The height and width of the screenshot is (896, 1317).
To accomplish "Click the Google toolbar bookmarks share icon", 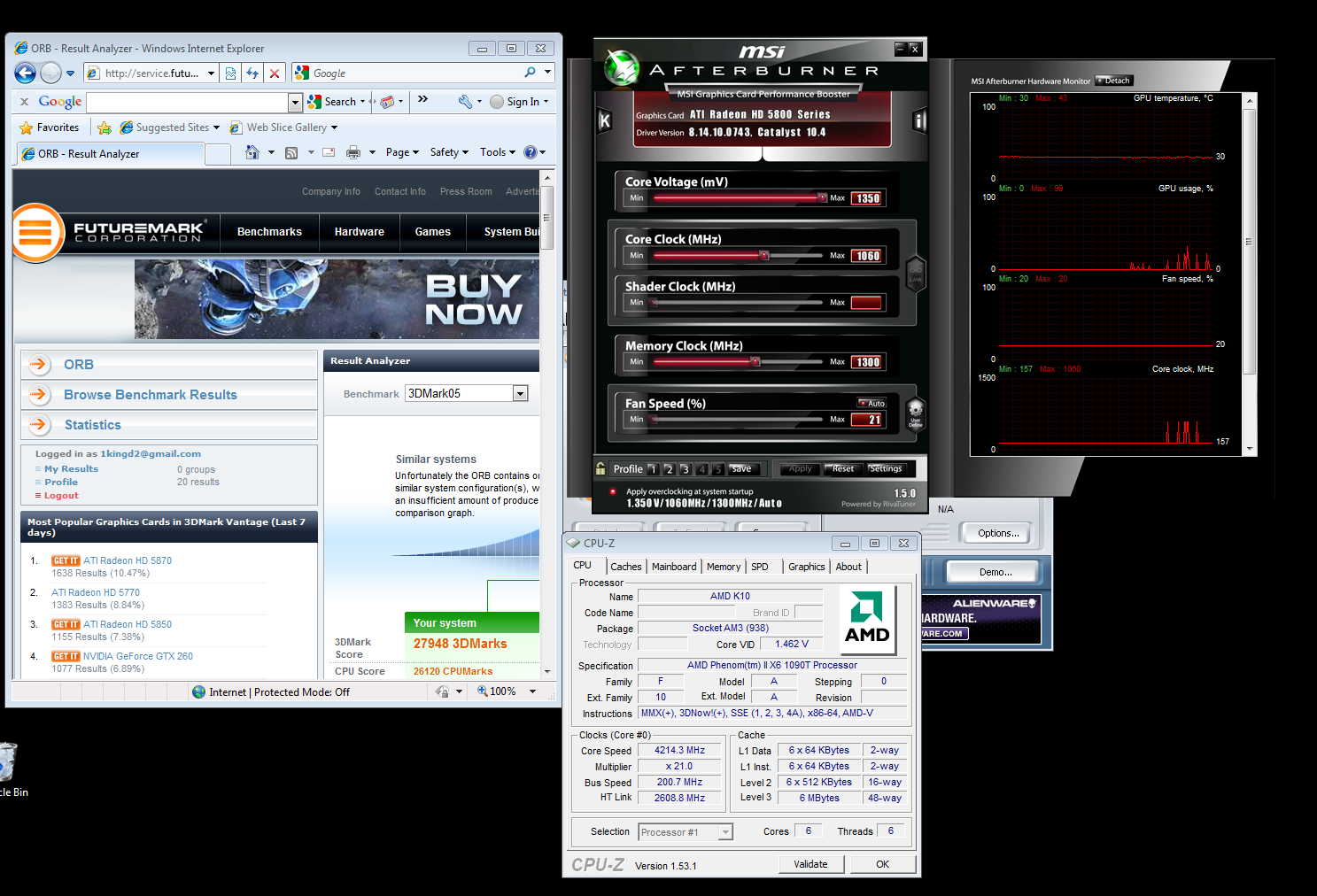I will click(x=387, y=102).
